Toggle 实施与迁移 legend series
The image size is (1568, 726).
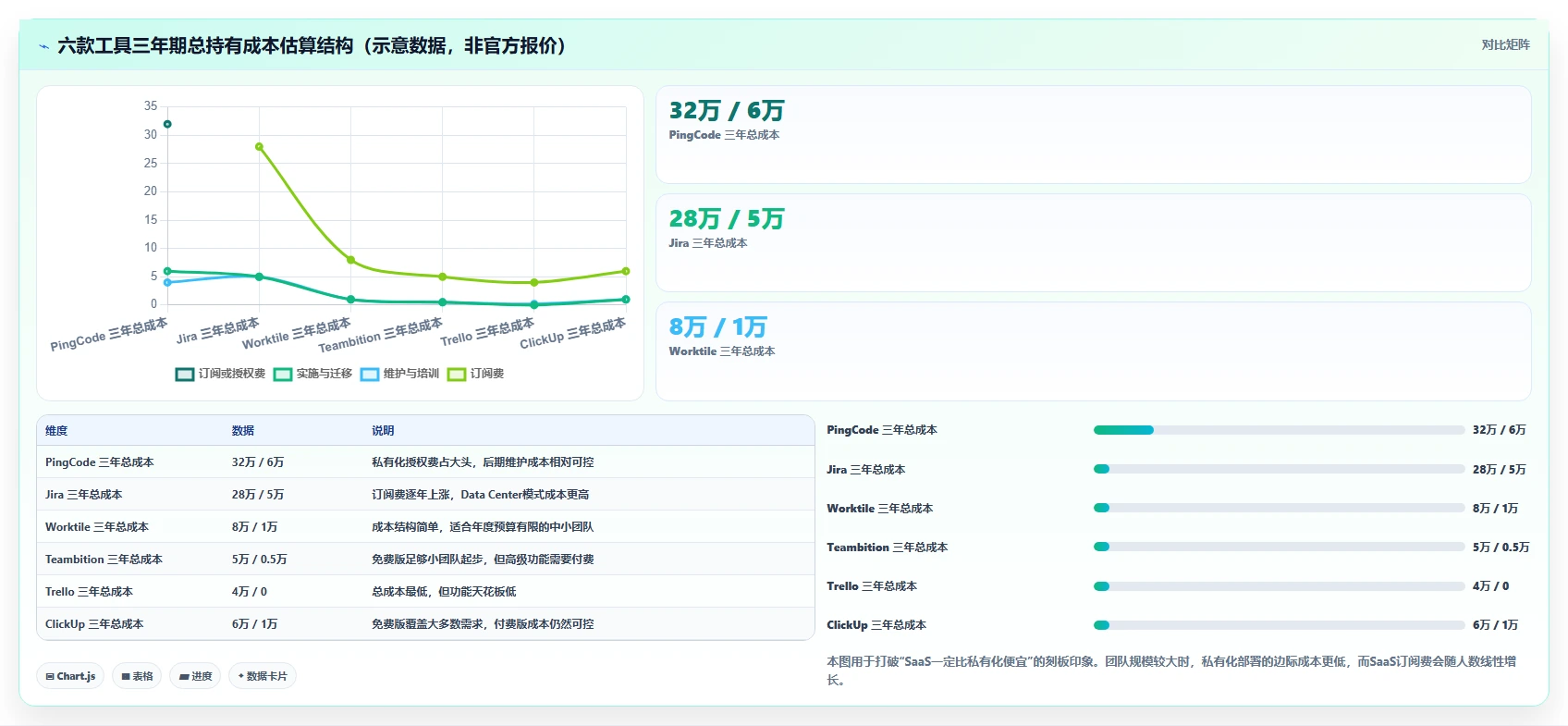312,374
